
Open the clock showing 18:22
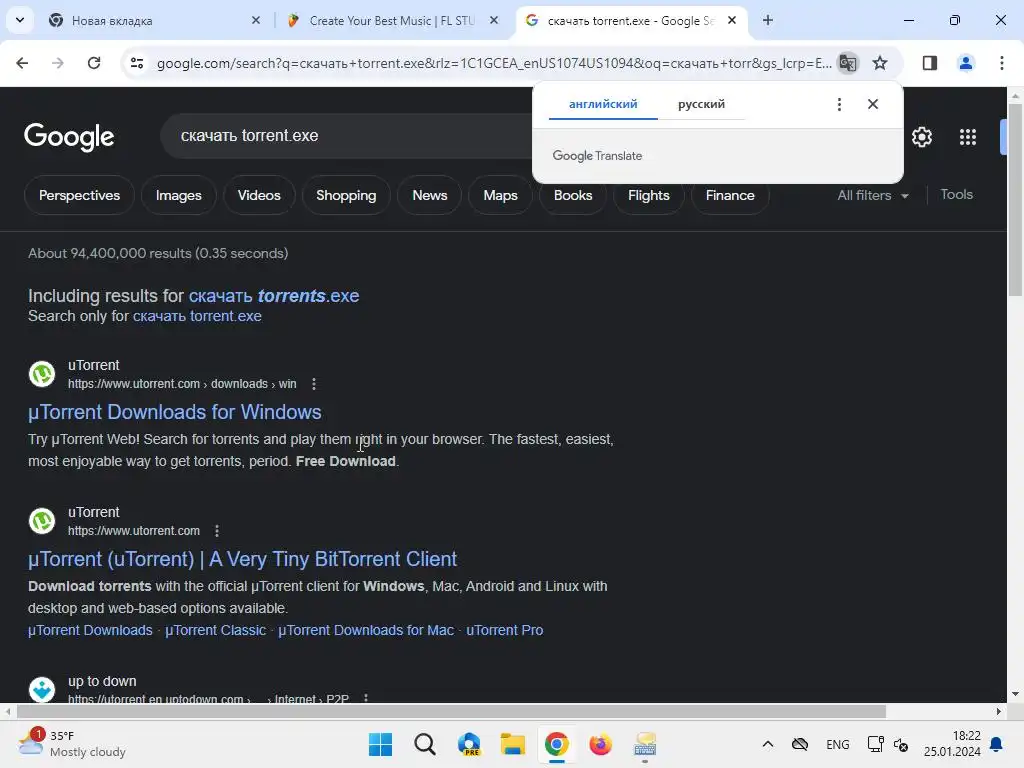point(952,744)
